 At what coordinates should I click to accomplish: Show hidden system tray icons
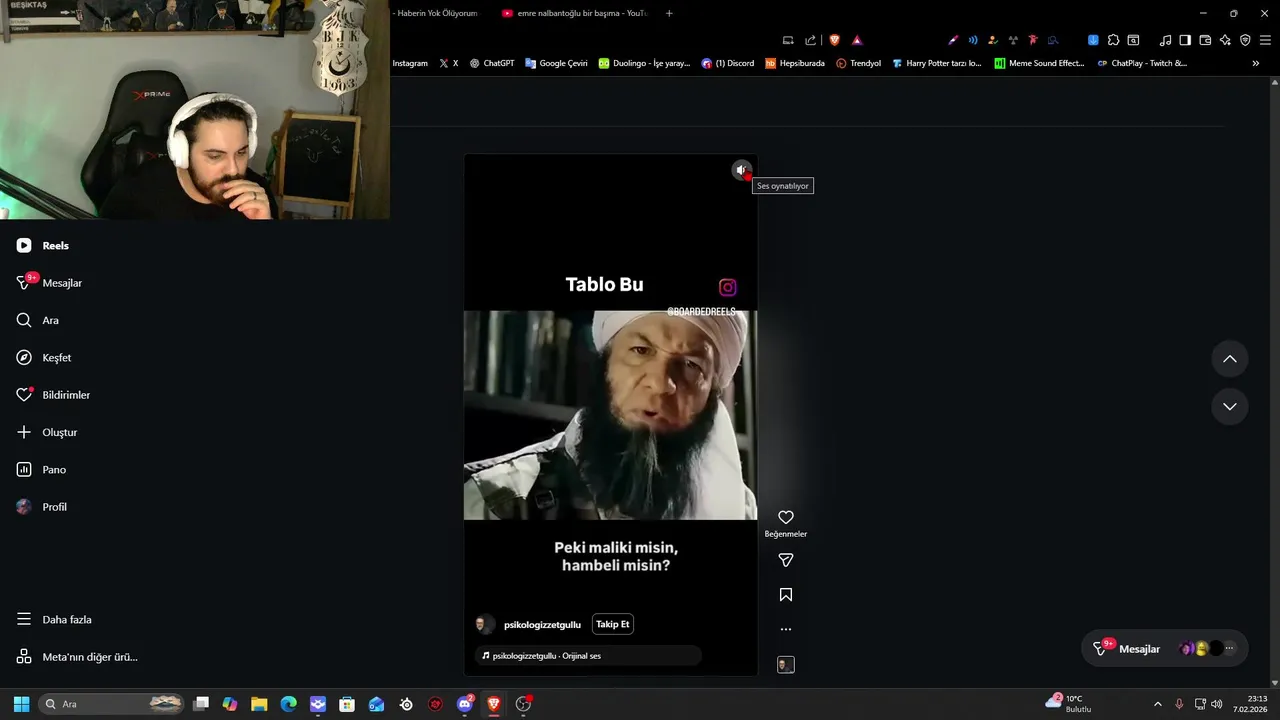click(1158, 704)
